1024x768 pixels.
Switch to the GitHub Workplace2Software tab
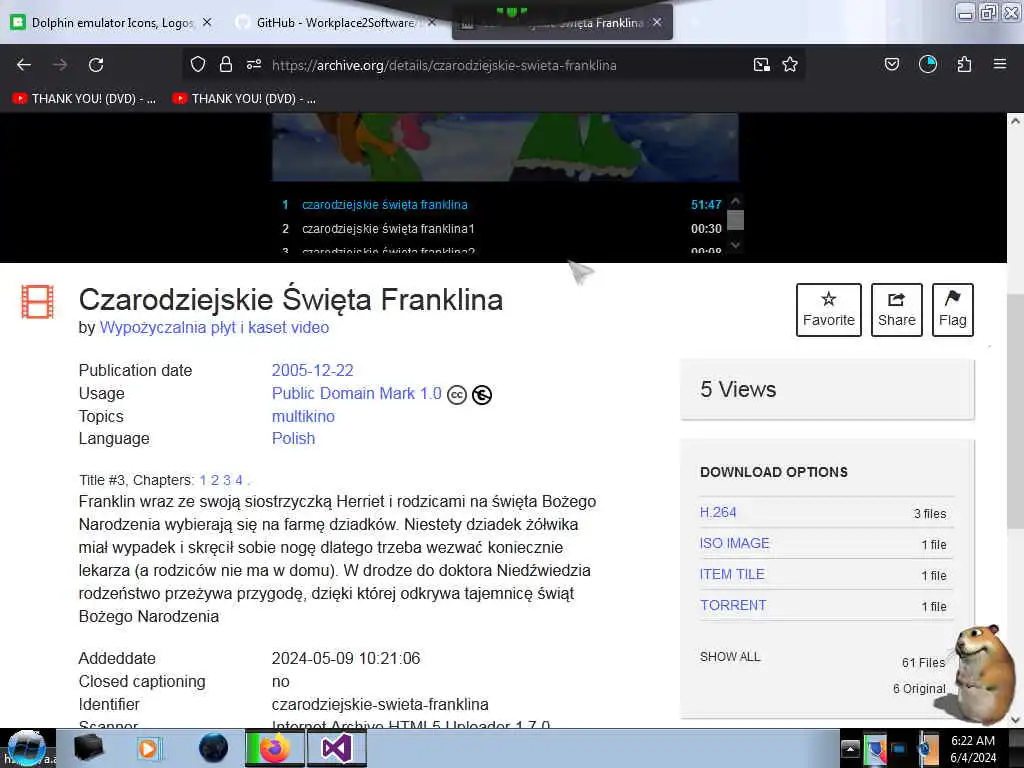(335, 22)
